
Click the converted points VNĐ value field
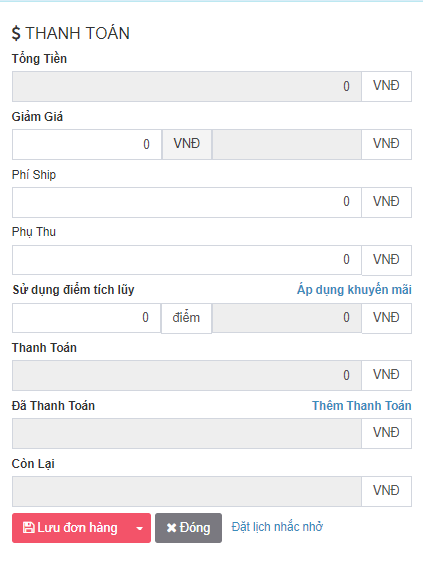coord(287,318)
